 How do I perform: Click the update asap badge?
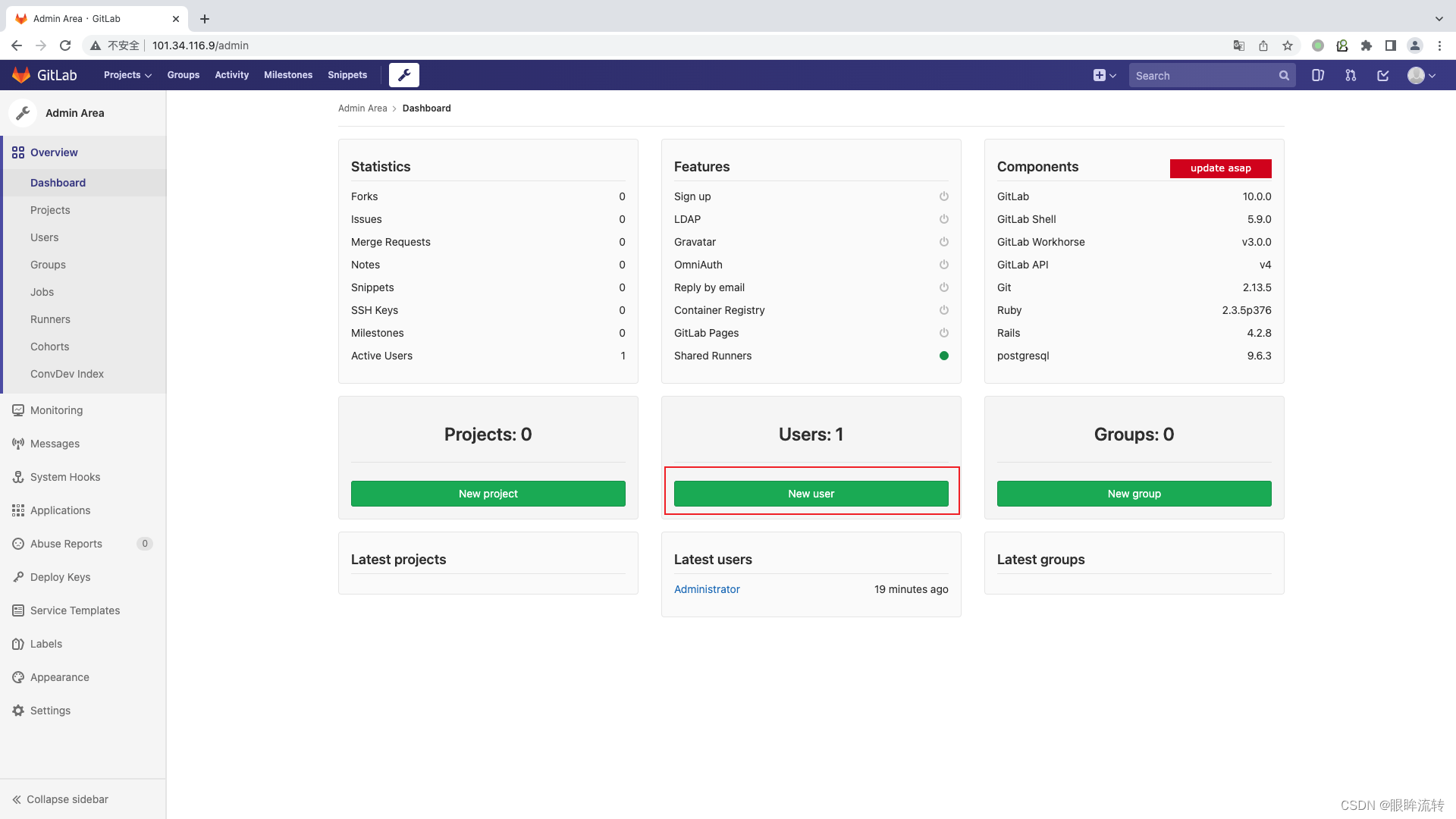[x=1221, y=168]
